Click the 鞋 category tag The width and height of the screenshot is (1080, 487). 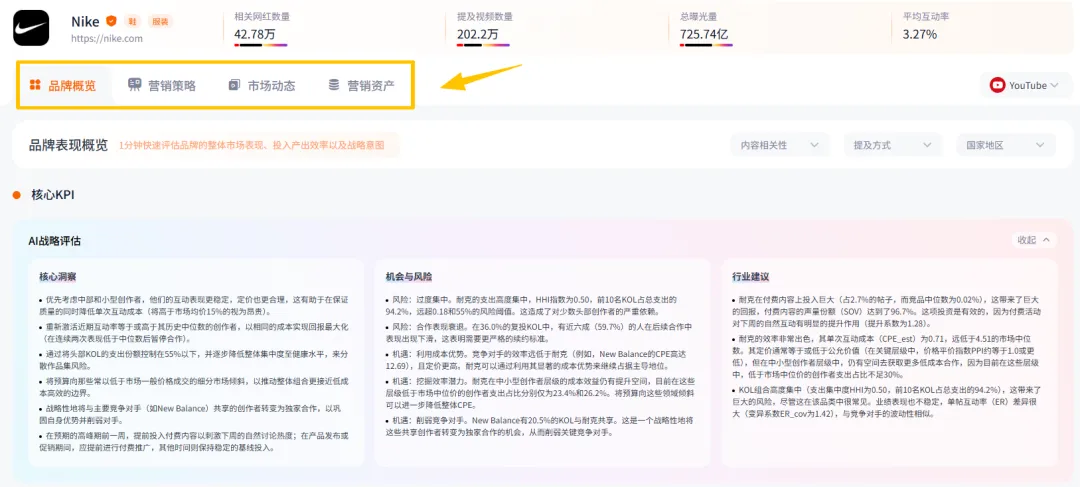point(132,21)
